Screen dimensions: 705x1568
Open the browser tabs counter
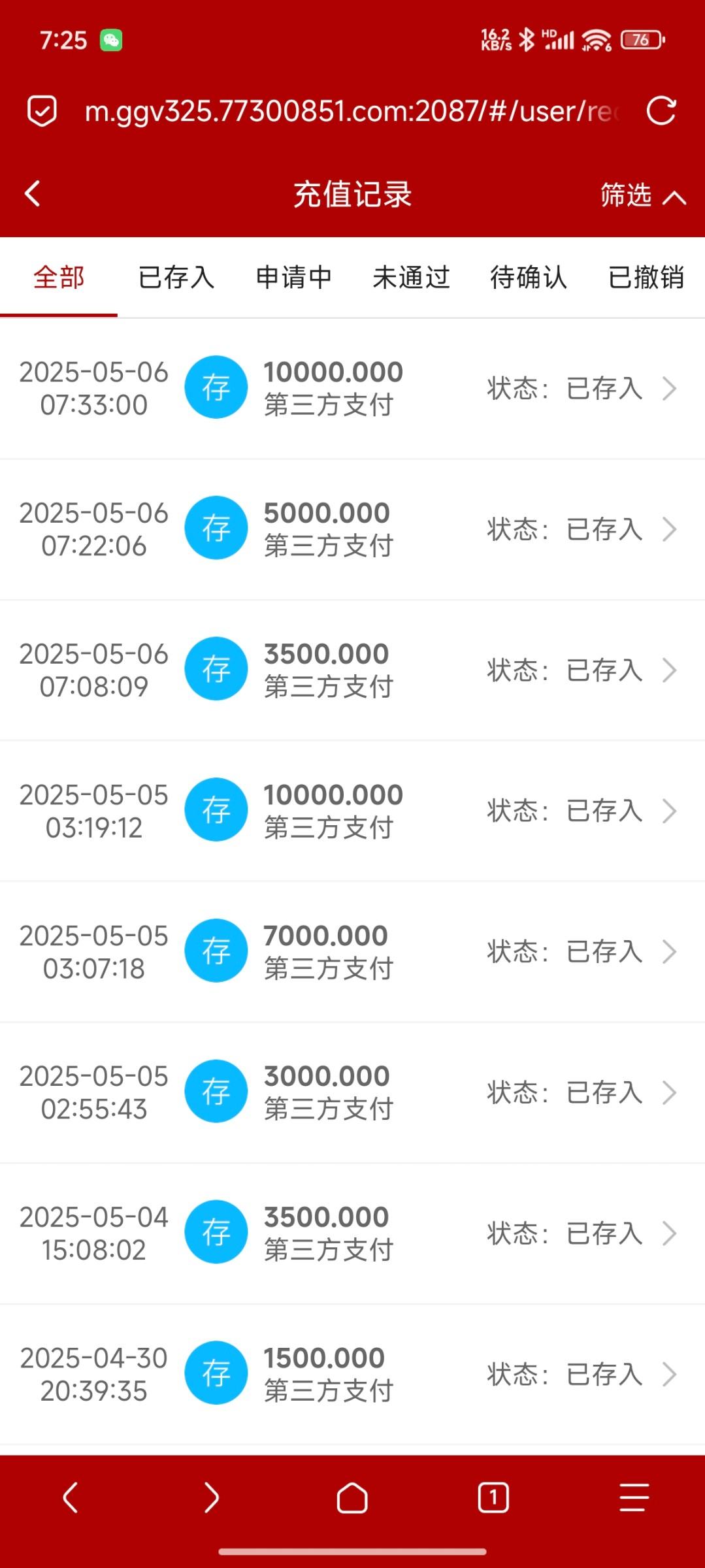(x=493, y=1497)
